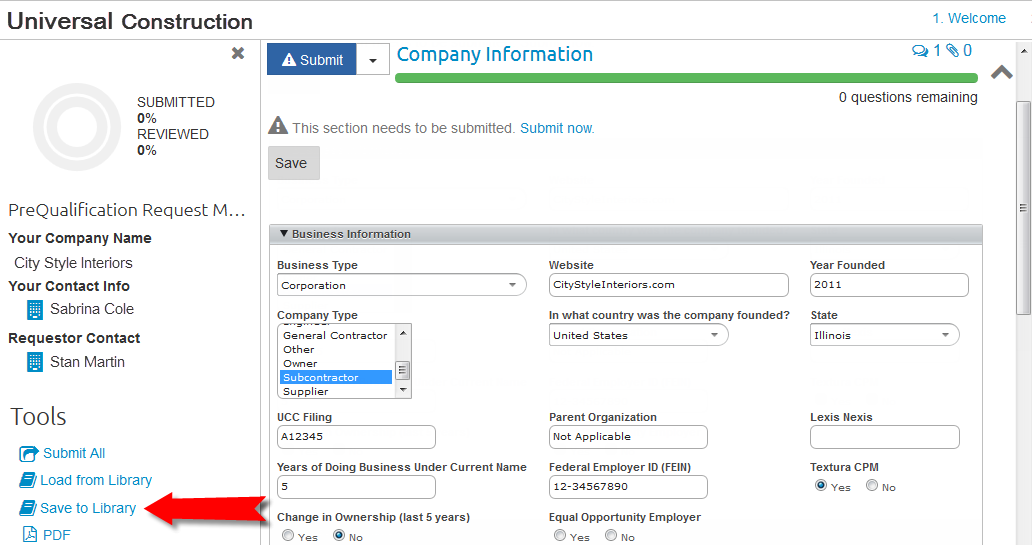The width and height of the screenshot is (1032, 545).
Task: Click the PreQualification Request title text
Action: [x=126, y=210]
